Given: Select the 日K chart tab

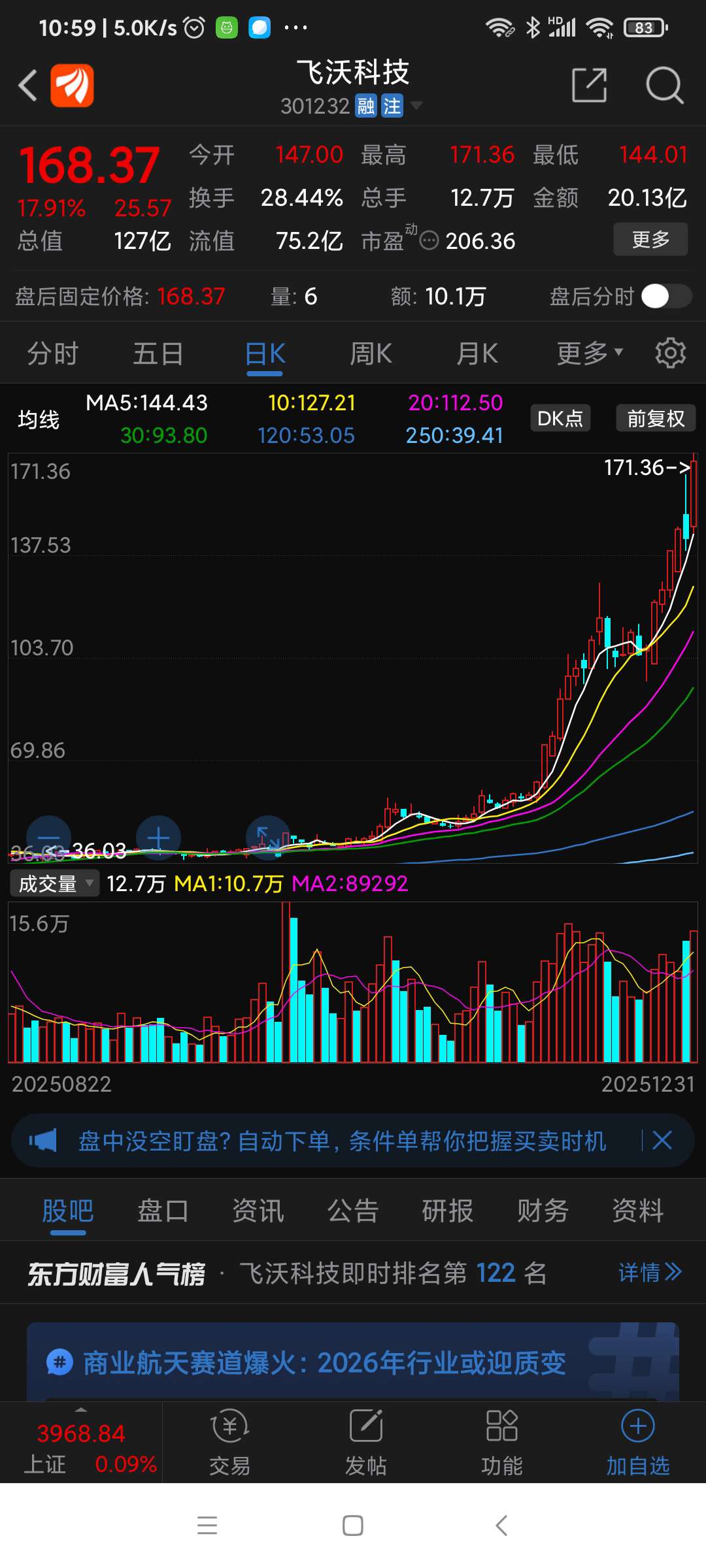Looking at the screenshot, I should [265, 353].
